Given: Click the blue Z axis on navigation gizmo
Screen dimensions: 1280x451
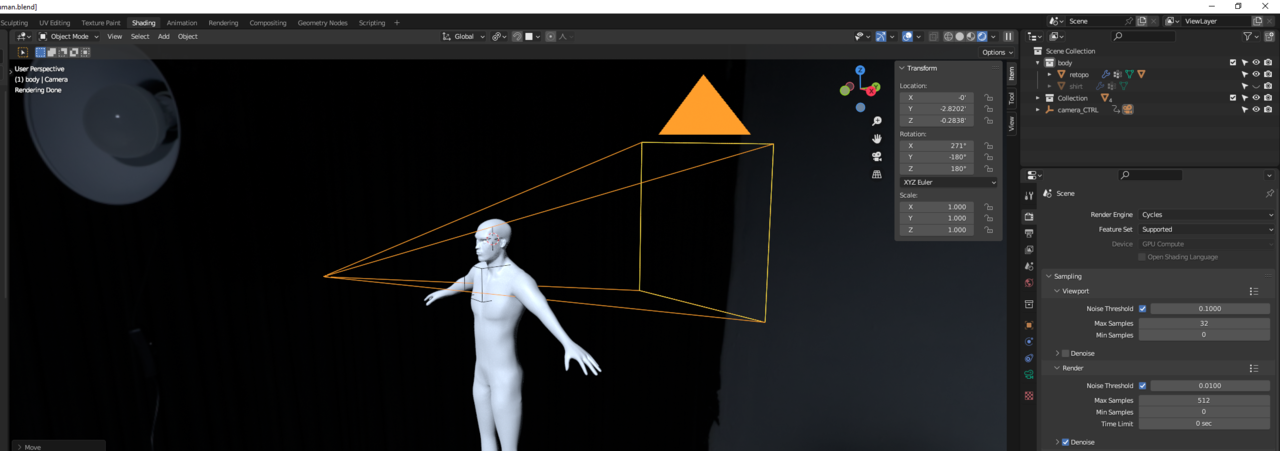Looking at the screenshot, I should (860, 71).
